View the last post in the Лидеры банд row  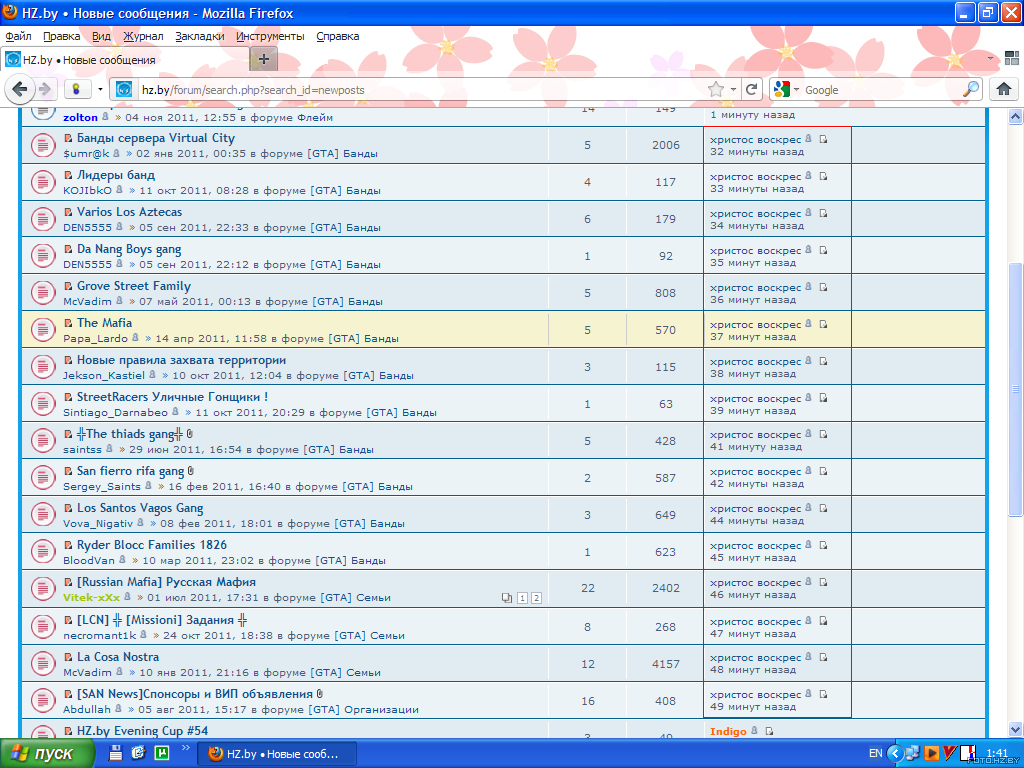[x=824, y=176]
